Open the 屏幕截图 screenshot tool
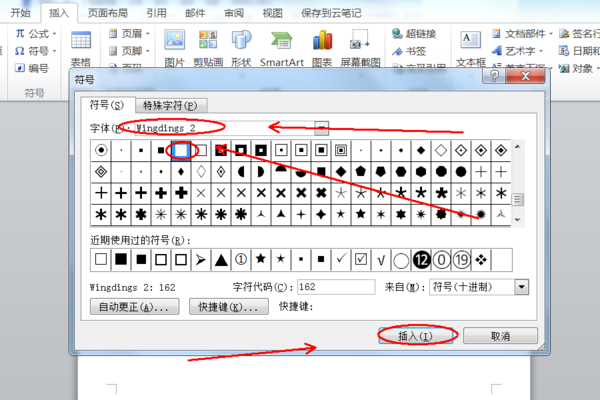This screenshot has width=600, height=400. [360, 40]
